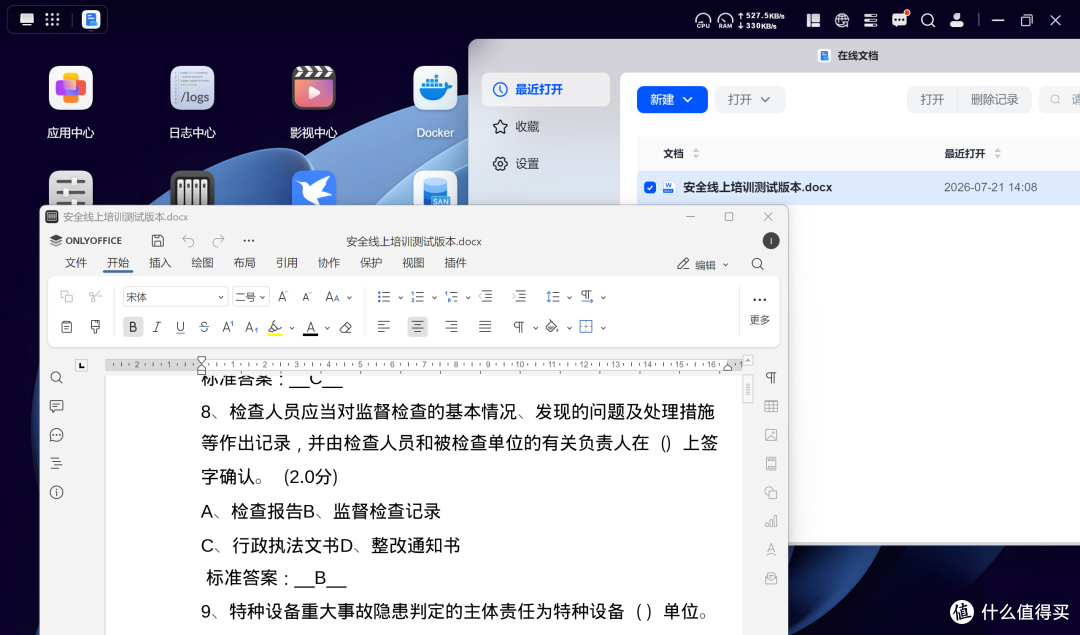
Task: Align text left
Action: (x=384, y=326)
